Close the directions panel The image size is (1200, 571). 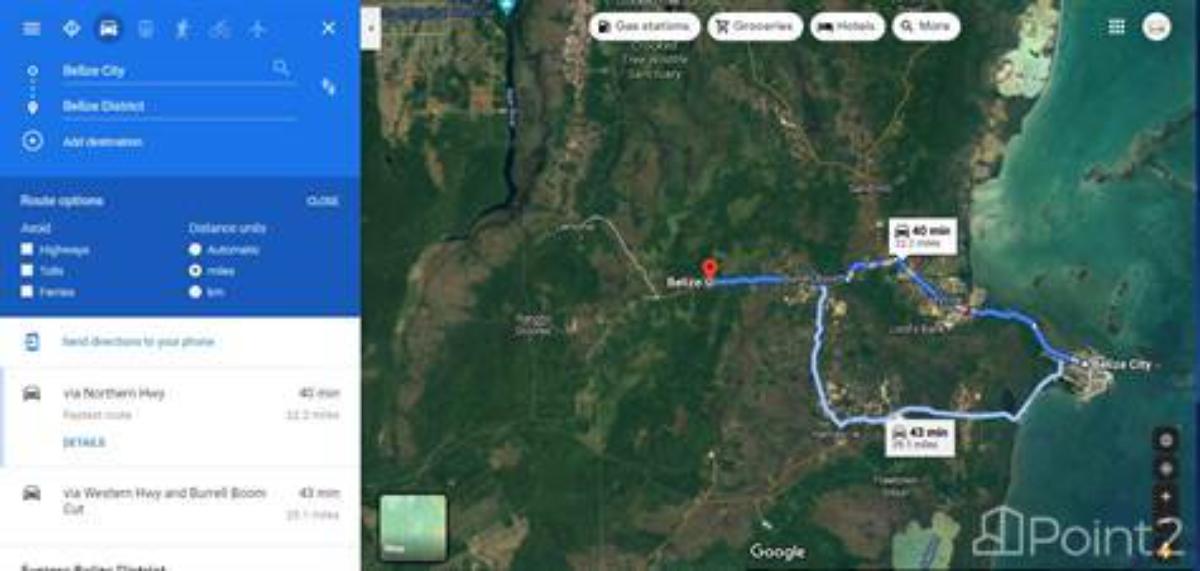point(328,28)
